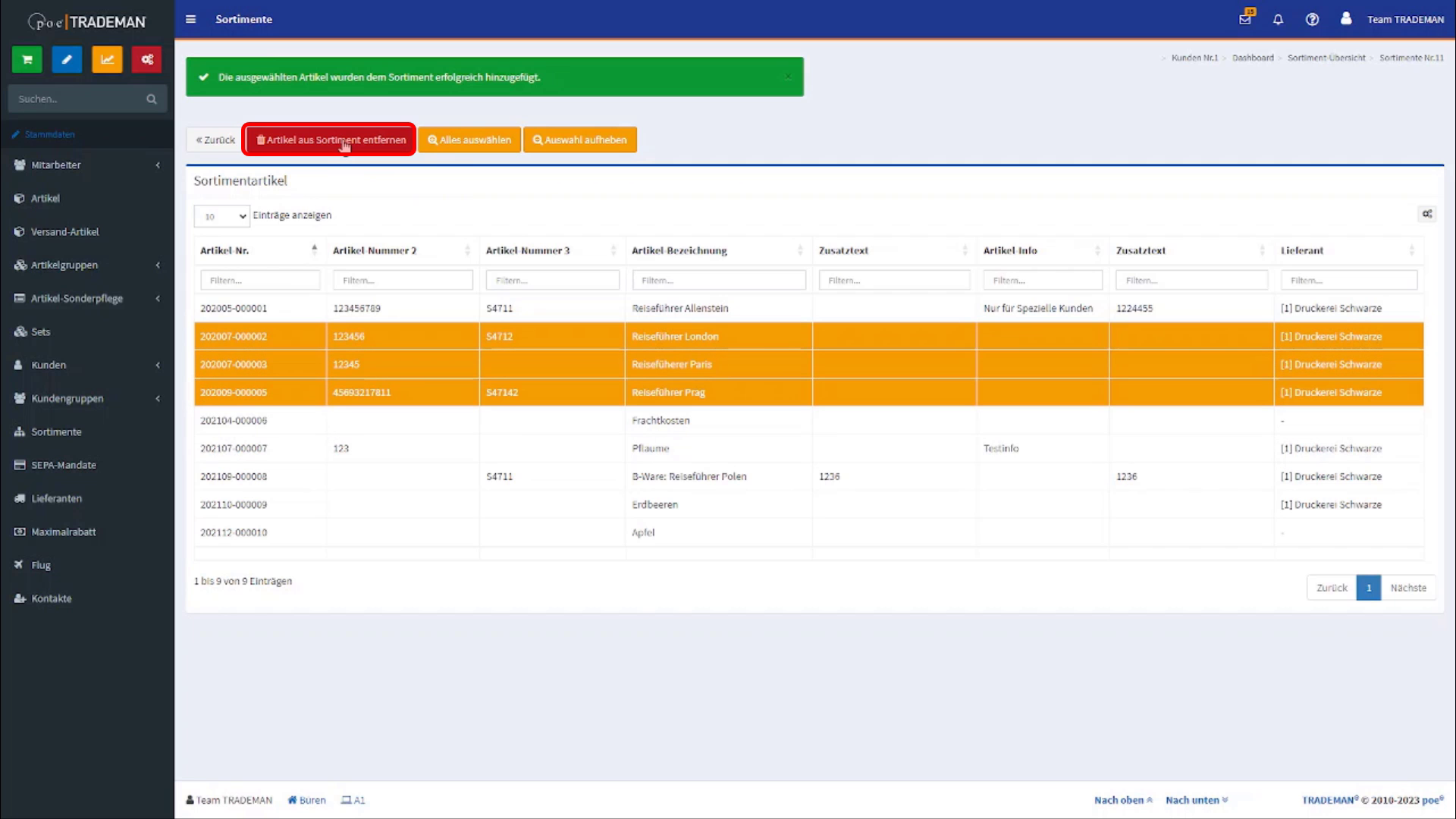
Task: Click Büren location in footer
Action: pos(306,800)
